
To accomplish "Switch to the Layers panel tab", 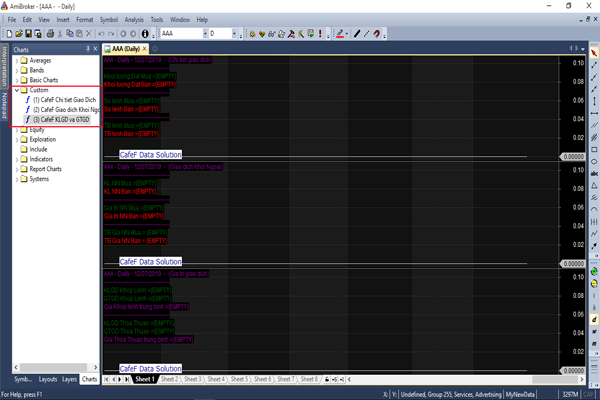I will point(69,379).
